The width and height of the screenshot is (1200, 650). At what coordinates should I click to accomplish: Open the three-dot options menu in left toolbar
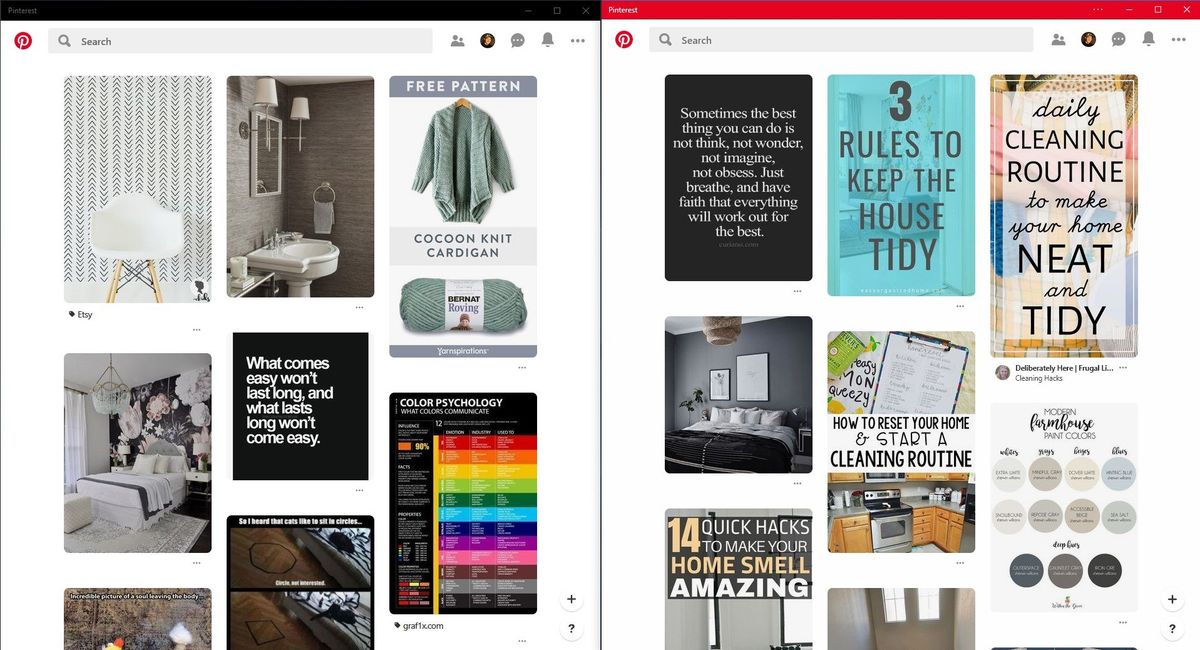tap(578, 41)
